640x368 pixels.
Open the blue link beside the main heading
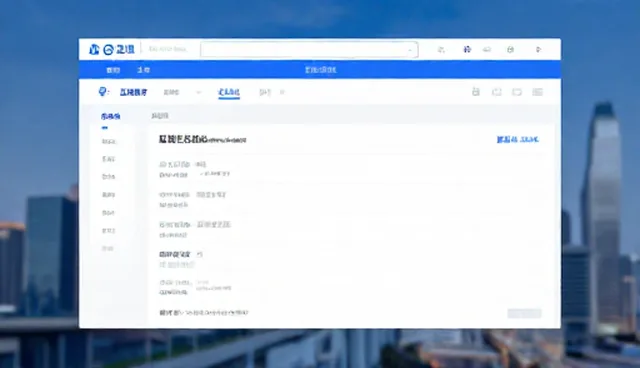tap(518, 140)
